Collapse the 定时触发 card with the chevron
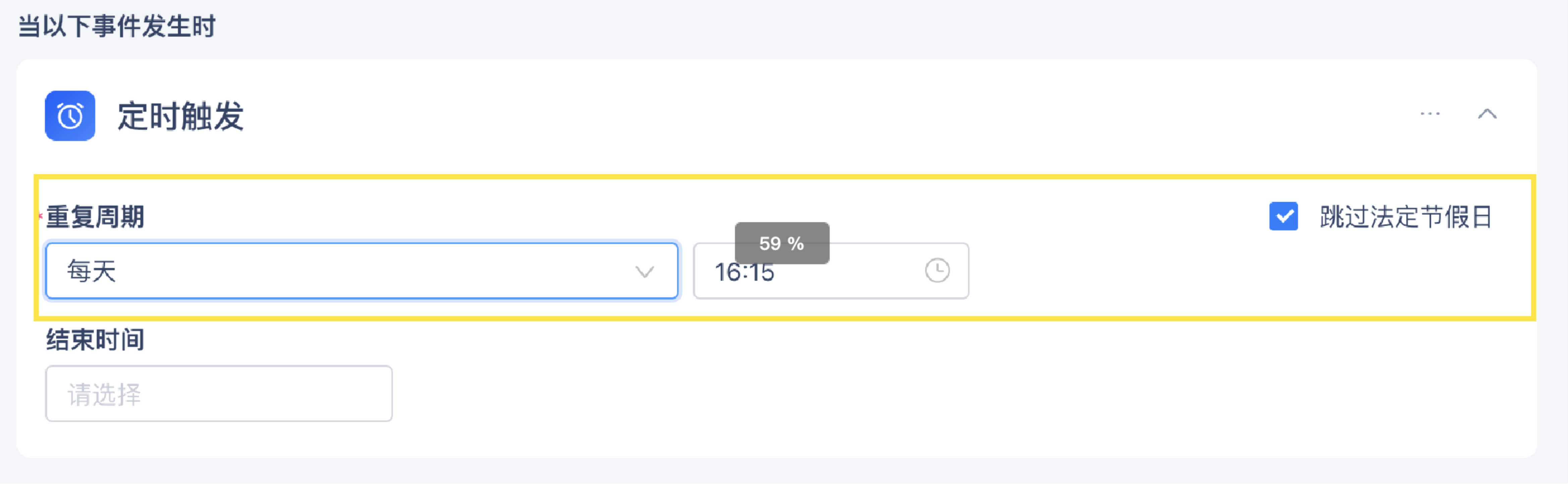The width and height of the screenshot is (1568, 484). [1487, 114]
